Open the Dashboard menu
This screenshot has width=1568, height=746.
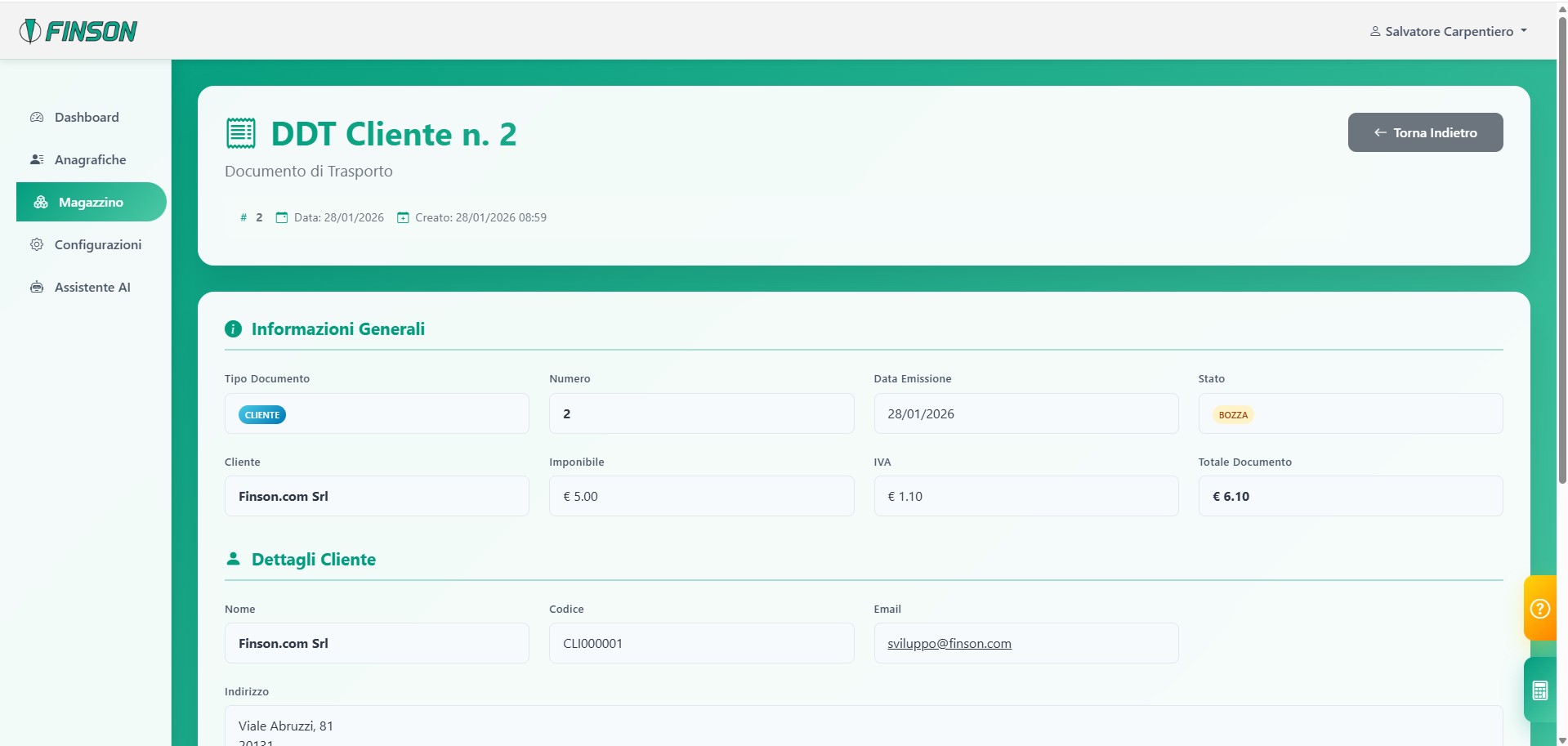pyautogui.click(x=87, y=117)
